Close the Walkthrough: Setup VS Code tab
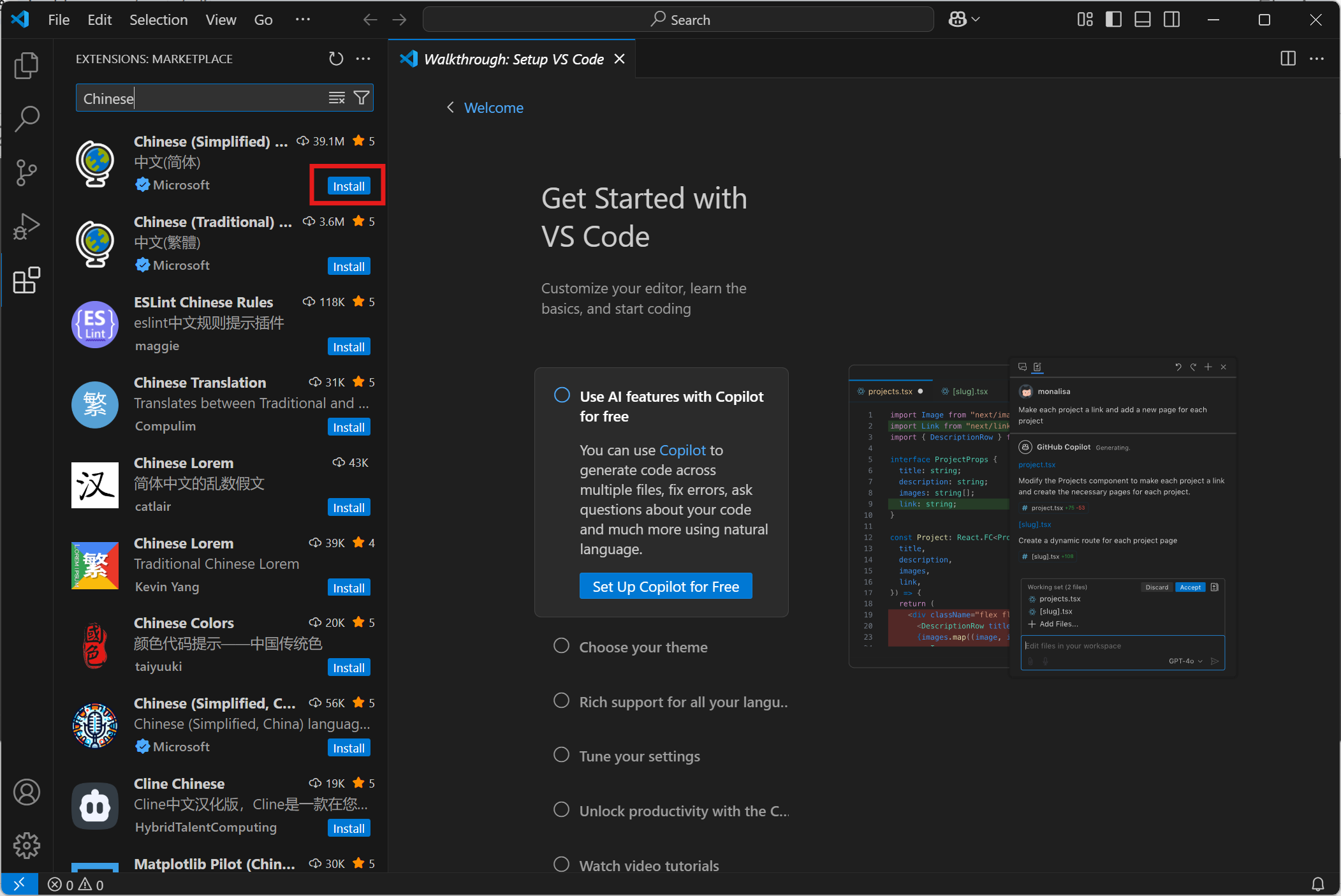Screen dimensions: 1341x896 619,59
